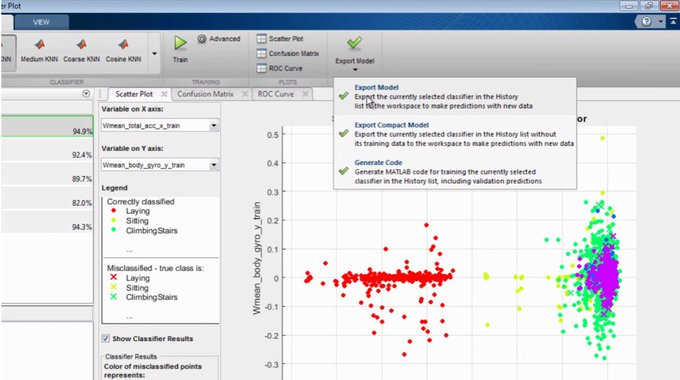
Task: Click the green Train play button
Action: click(180, 43)
